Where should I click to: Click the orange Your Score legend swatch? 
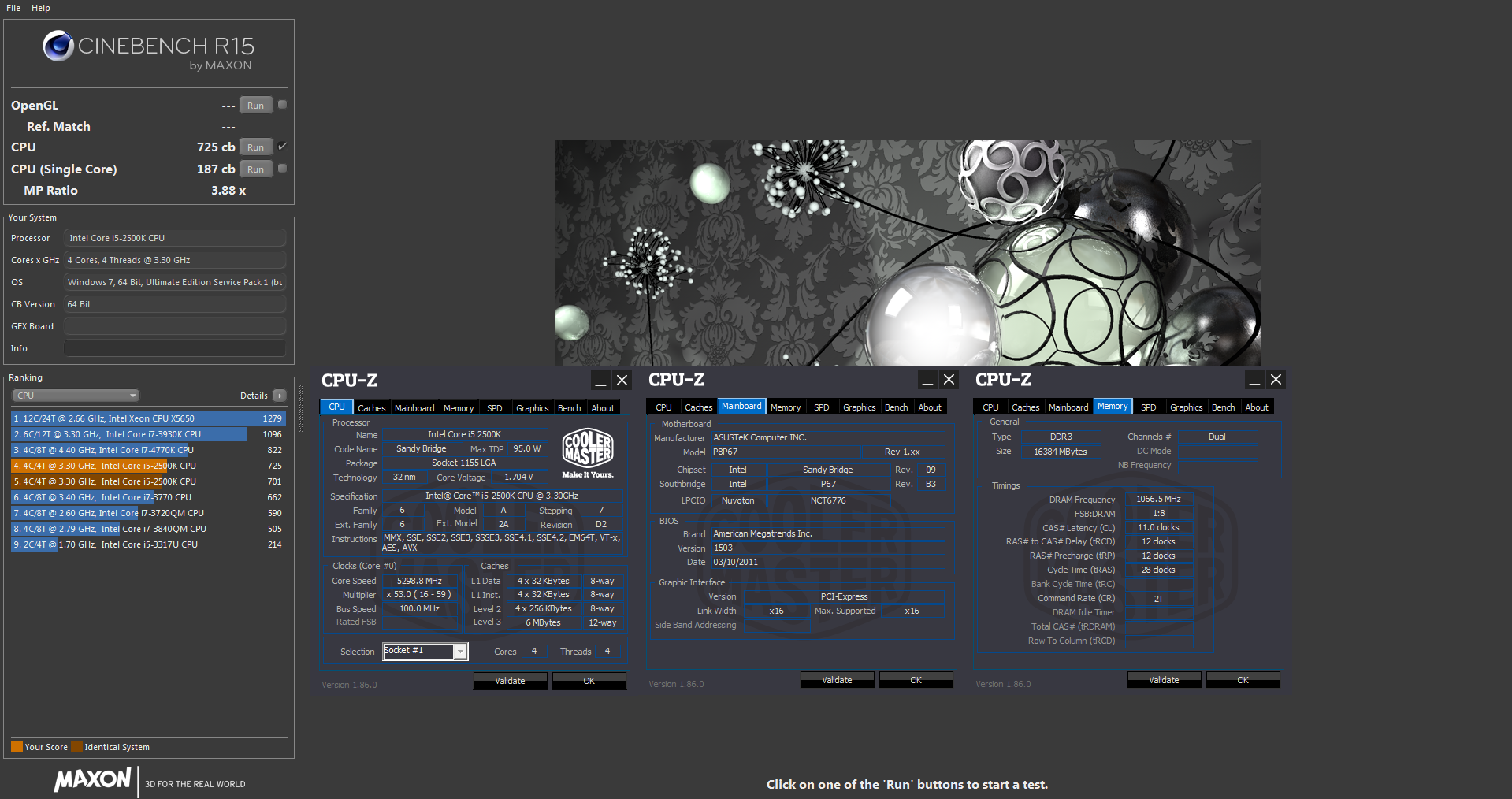pos(17,747)
